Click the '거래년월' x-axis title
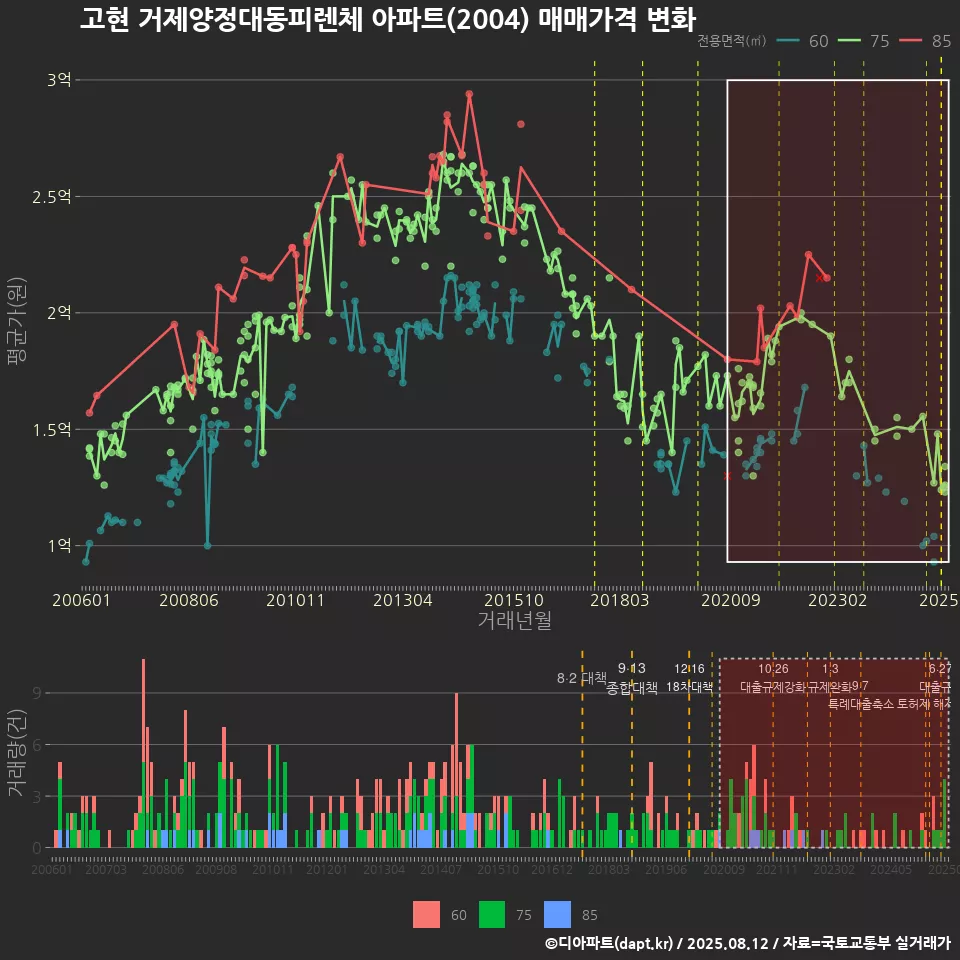Image resolution: width=960 pixels, height=960 pixels. tap(514, 620)
